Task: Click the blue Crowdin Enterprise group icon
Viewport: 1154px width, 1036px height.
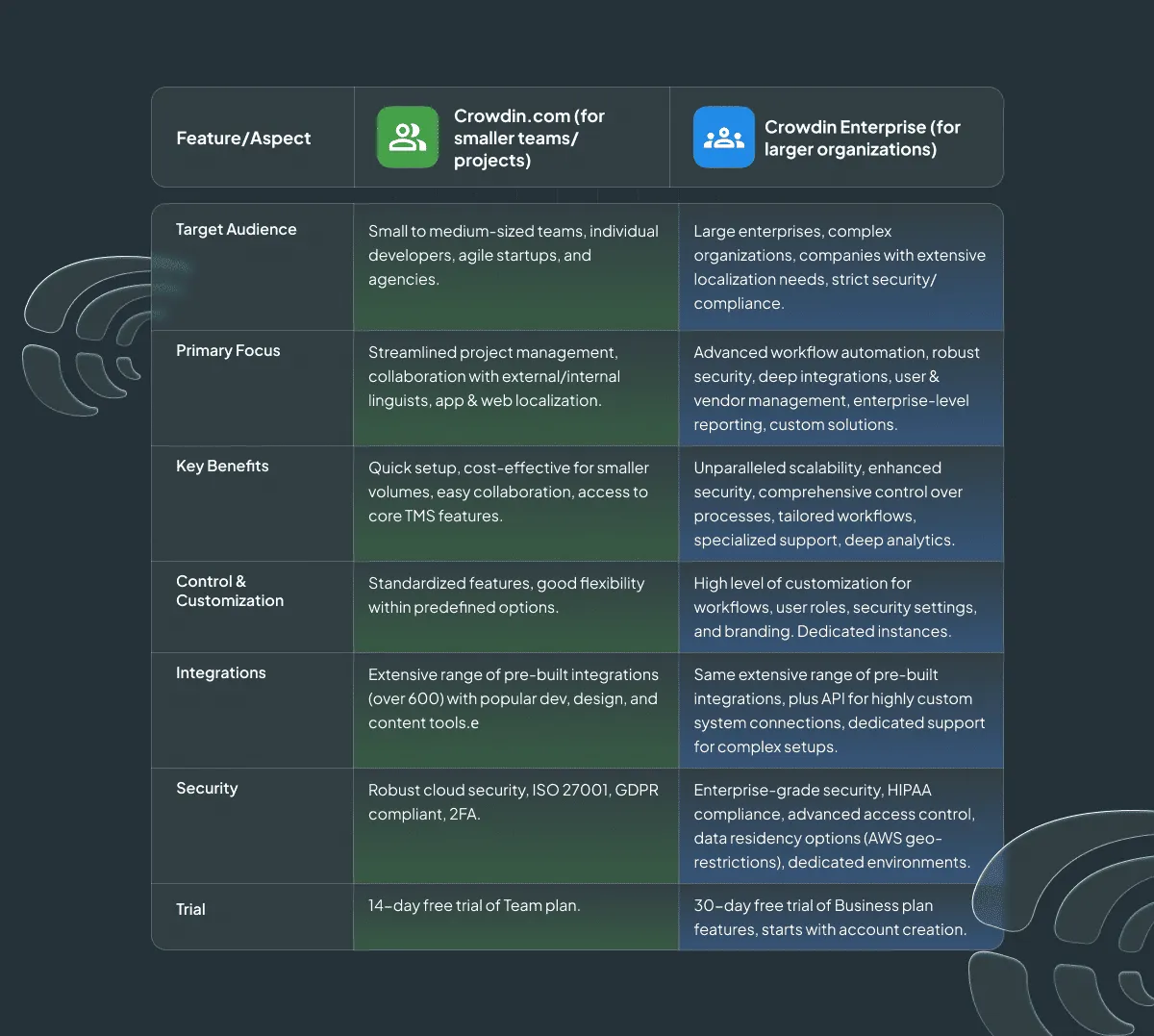Action: (723, 138)
